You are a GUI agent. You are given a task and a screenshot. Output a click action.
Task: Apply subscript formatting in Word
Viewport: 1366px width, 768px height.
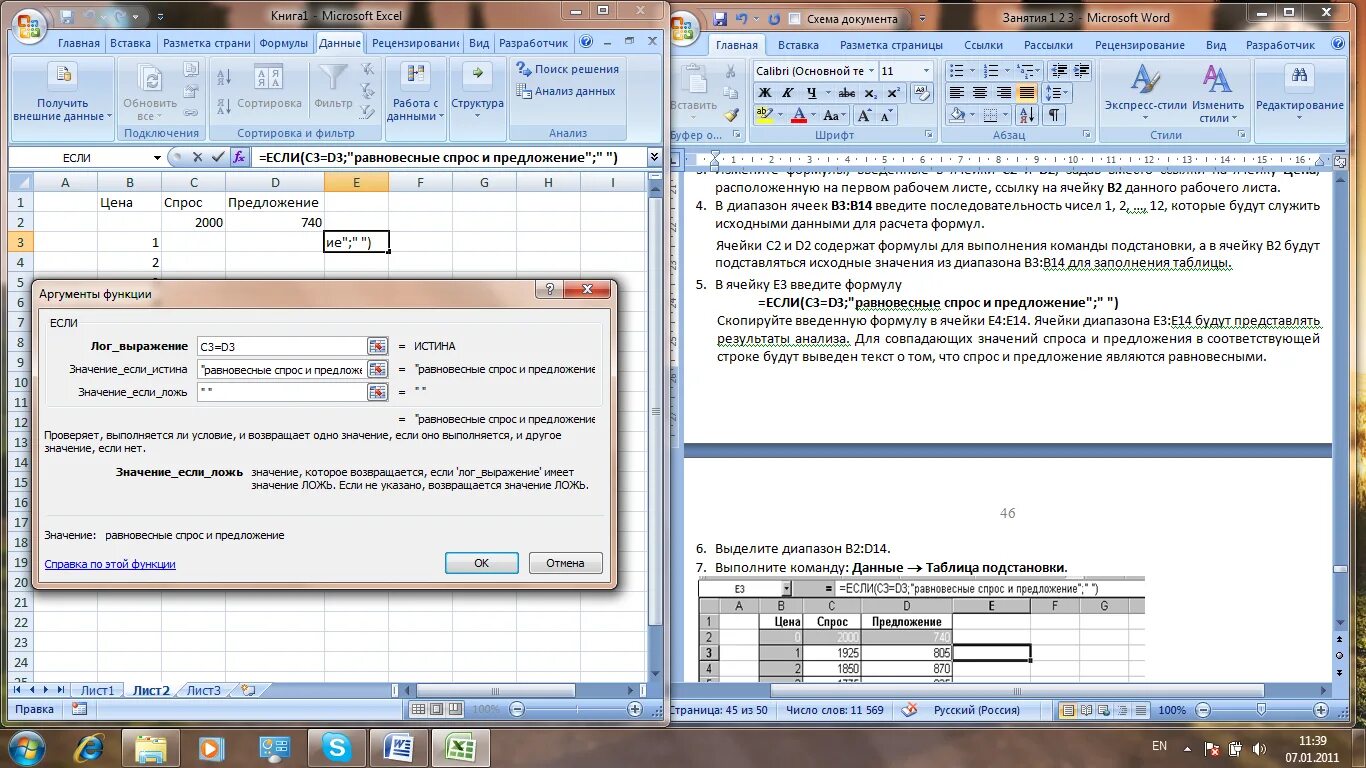click(x=870, y=93)
